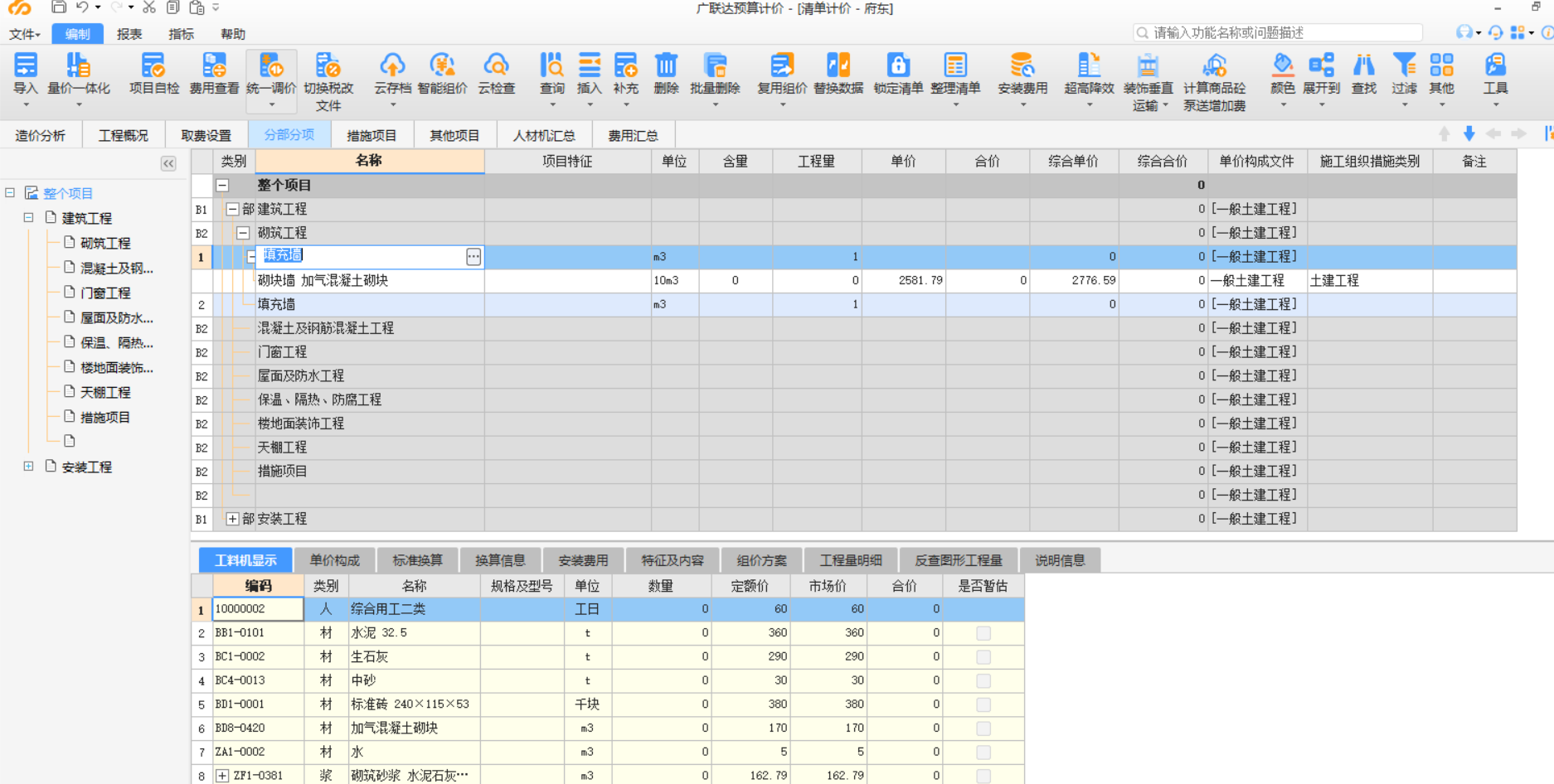
Task: Open the 量价一体化 tool
Action: [79, 73]
